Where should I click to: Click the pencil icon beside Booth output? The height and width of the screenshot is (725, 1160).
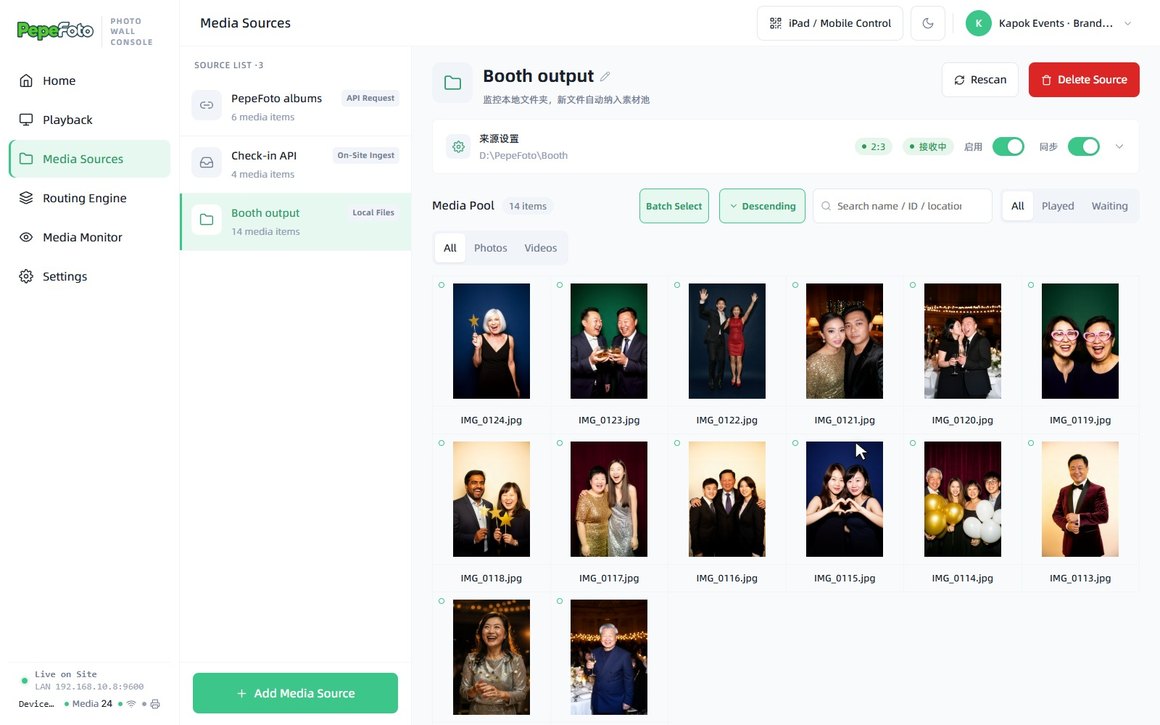(x=605, y=76)
